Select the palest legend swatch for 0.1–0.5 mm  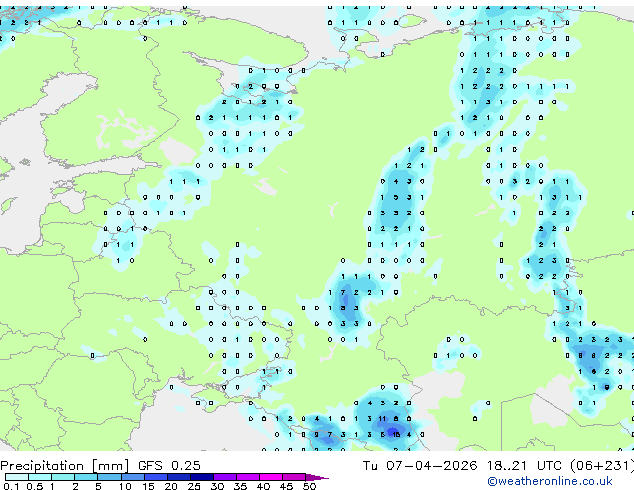17,477
